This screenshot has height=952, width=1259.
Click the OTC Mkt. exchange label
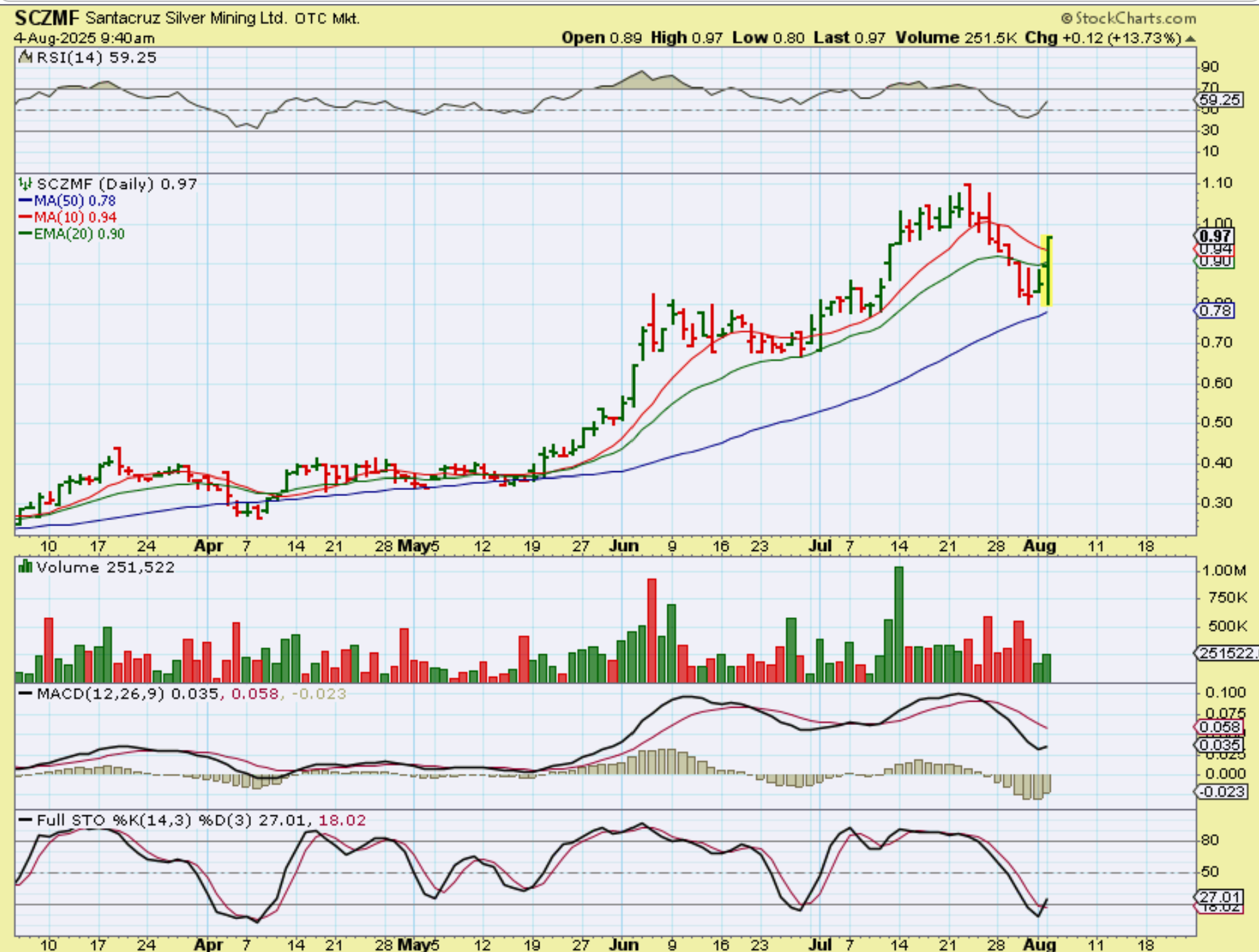pyautogui.click(x=327, y=19)
